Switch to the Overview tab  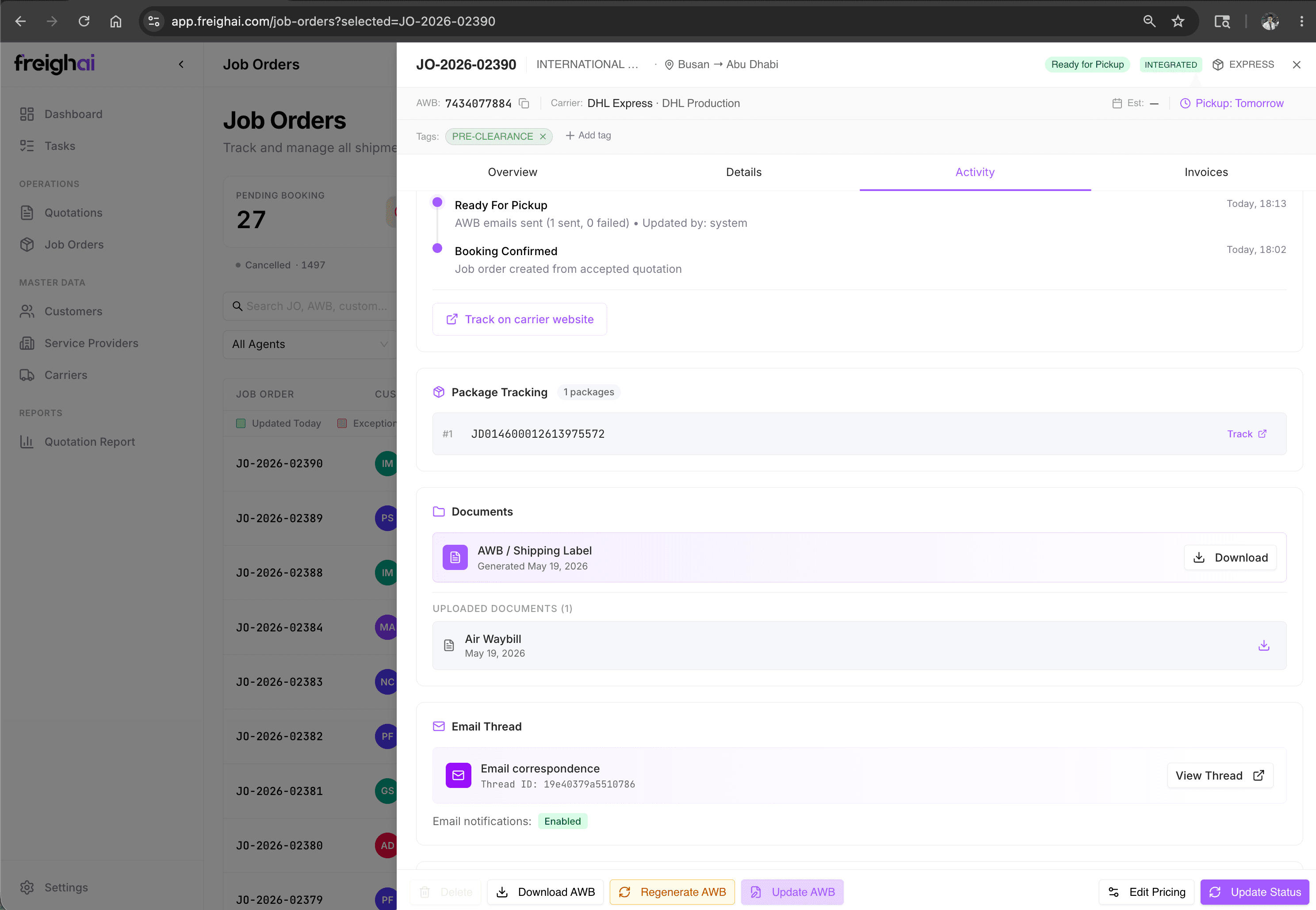(x=512, y=172)
